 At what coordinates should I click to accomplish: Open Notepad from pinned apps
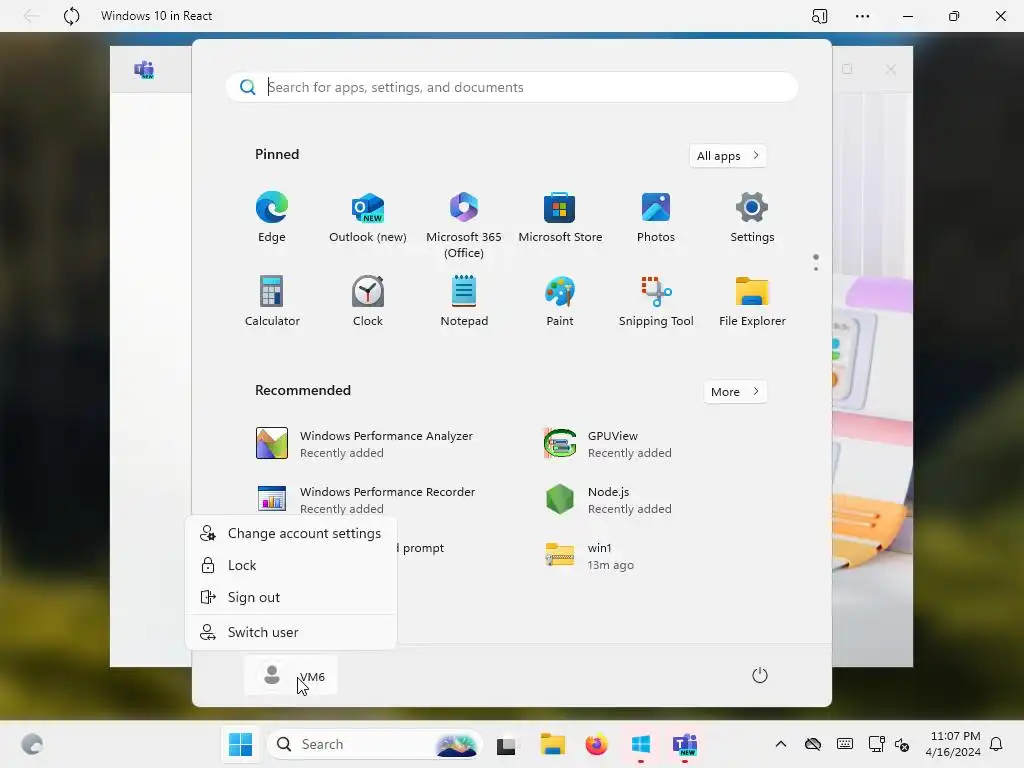[464, 301]
